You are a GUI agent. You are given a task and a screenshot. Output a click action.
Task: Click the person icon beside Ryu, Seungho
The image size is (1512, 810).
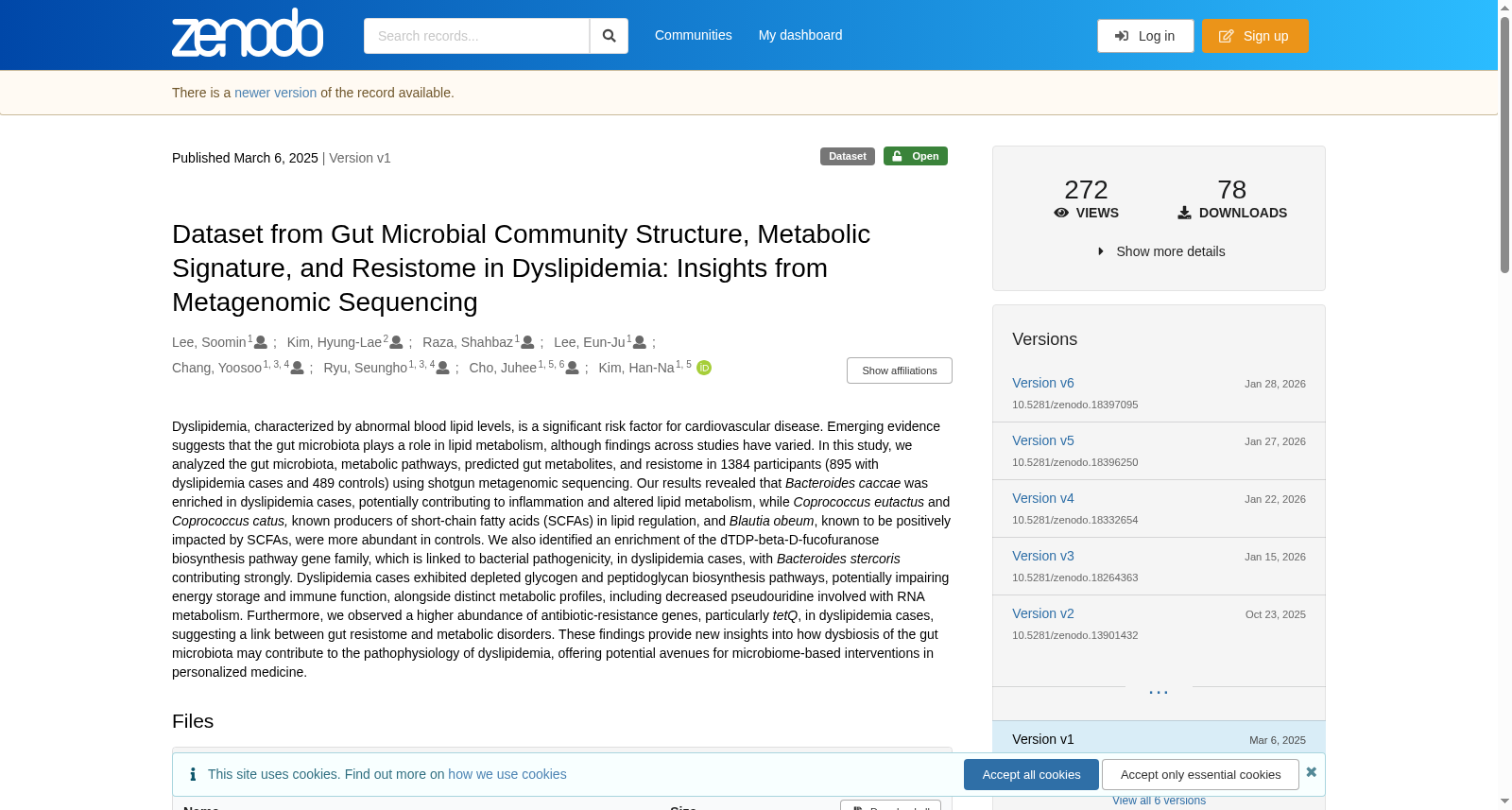point(442,368)
